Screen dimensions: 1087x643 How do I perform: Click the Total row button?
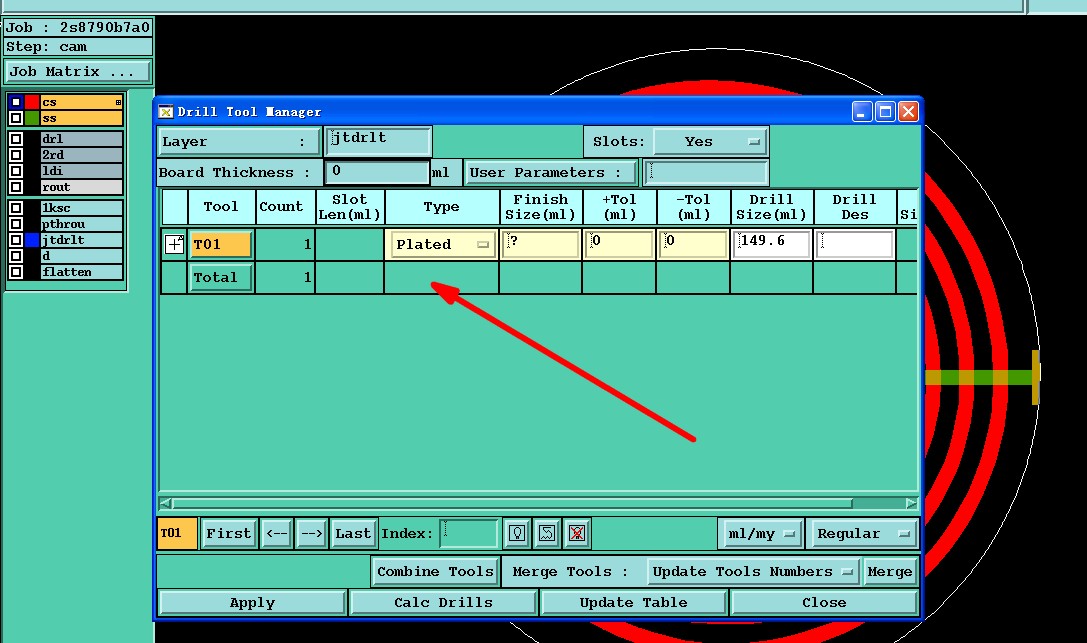[x=221, y=277]
